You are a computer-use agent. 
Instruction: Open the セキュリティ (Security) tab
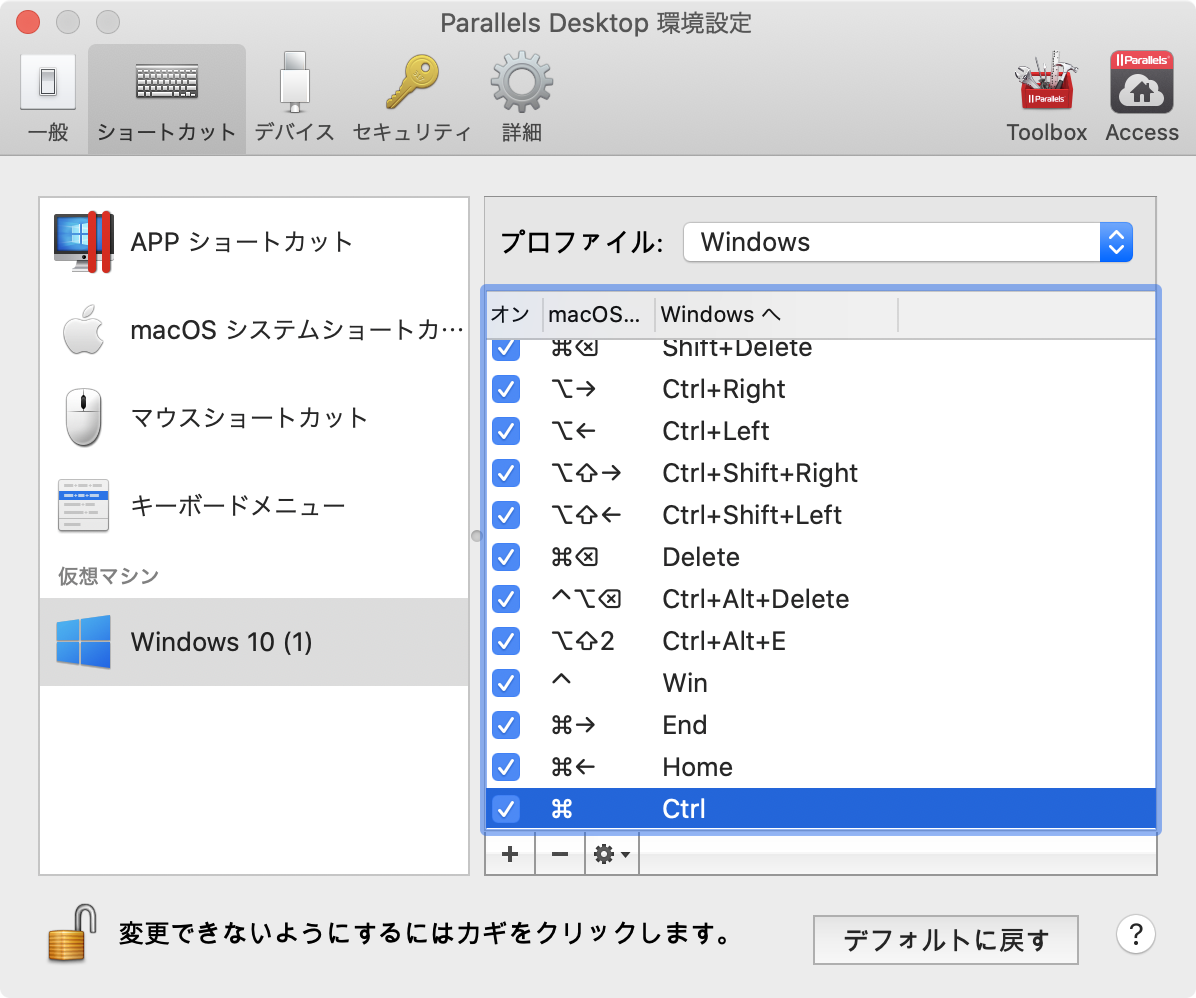(x=412, y=99)
